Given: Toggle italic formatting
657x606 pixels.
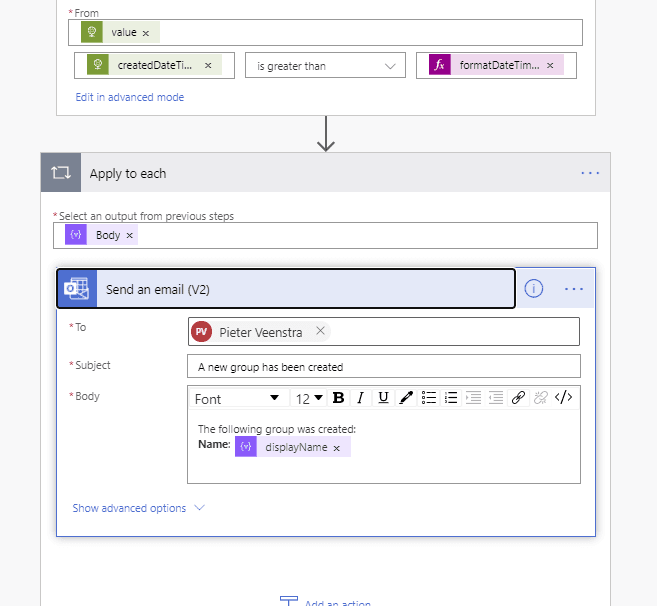Looking at the screenshot, I should [x=360, y=398].
